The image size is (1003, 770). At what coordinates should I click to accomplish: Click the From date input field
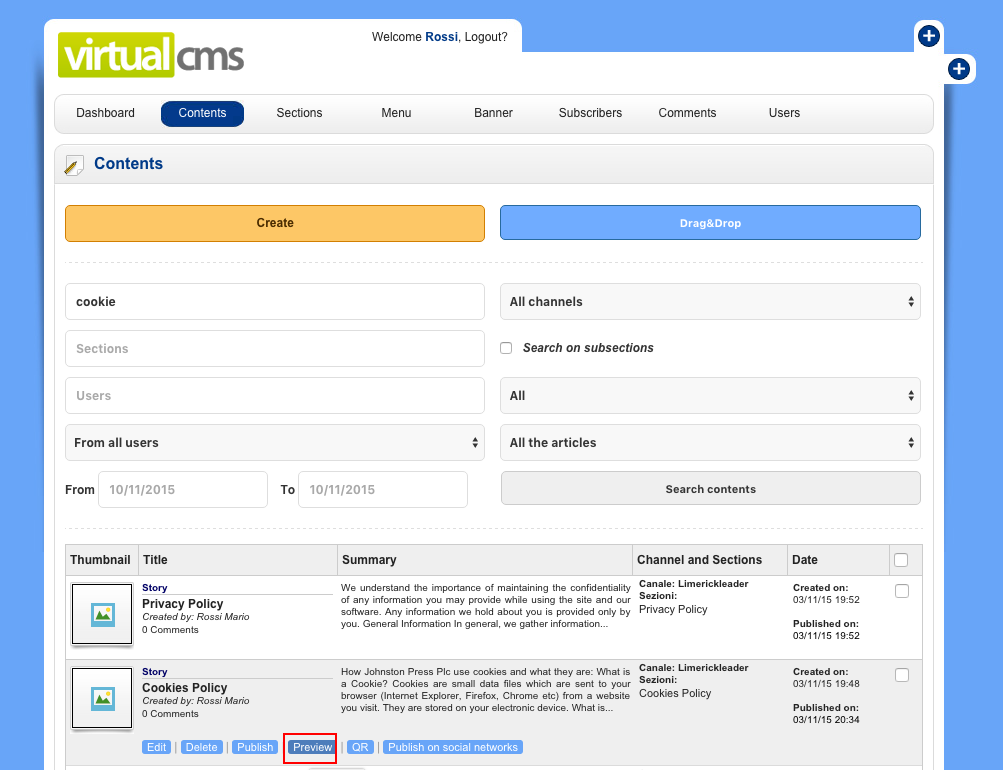point(183,490)
